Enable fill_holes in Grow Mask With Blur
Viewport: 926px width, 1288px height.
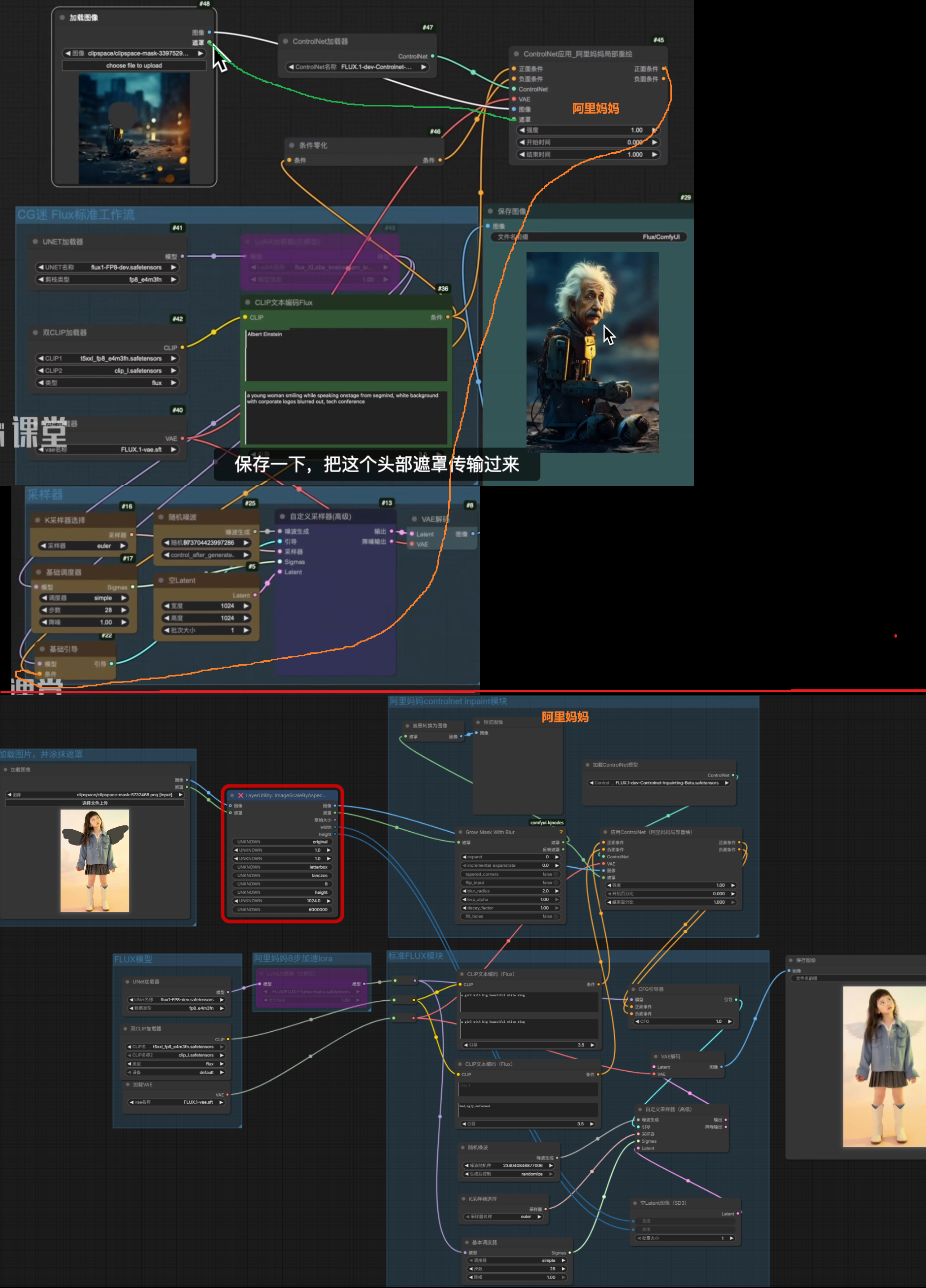pos(510,916)
